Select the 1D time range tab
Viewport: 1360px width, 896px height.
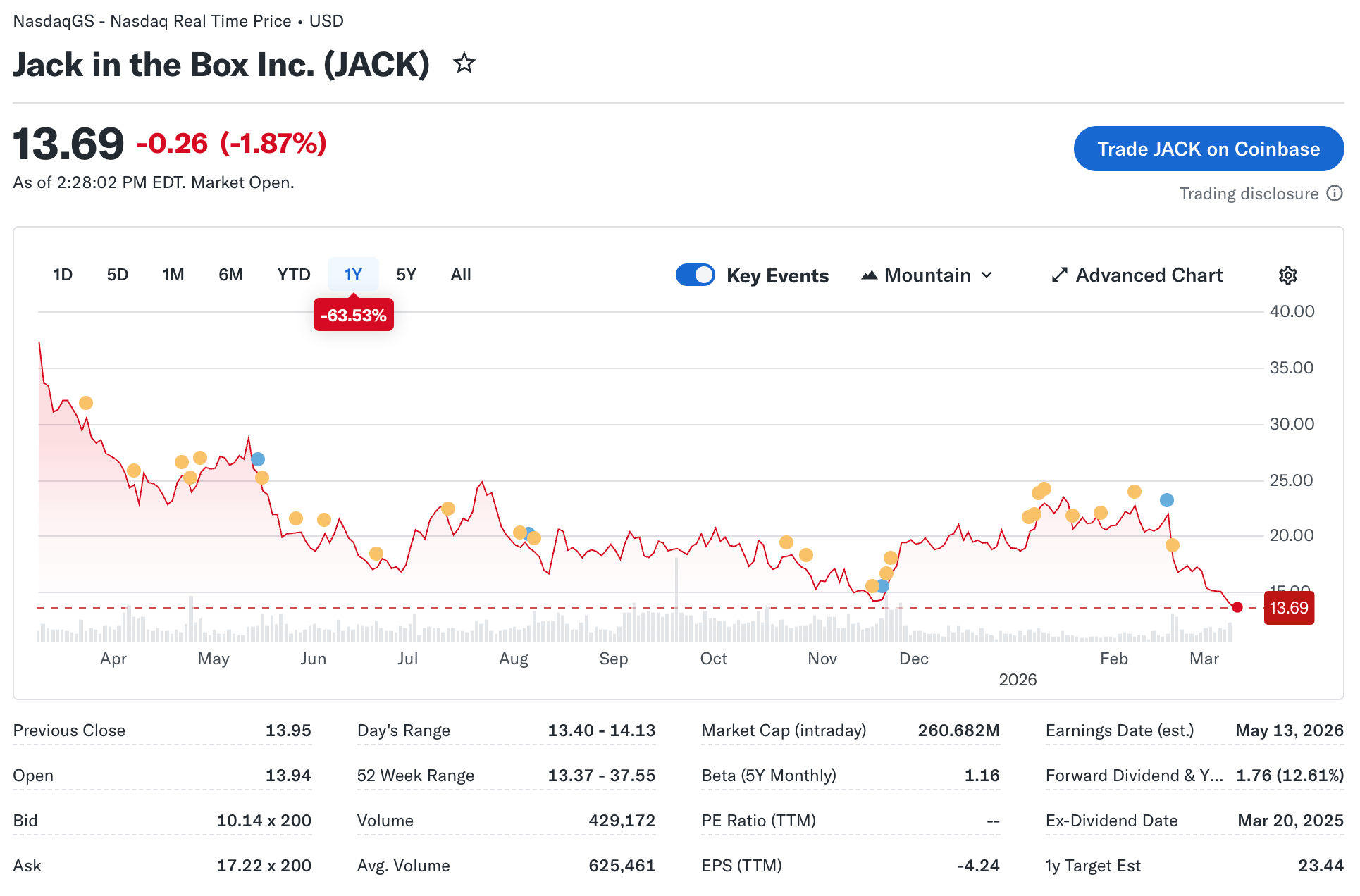click(x=63, y=275)
